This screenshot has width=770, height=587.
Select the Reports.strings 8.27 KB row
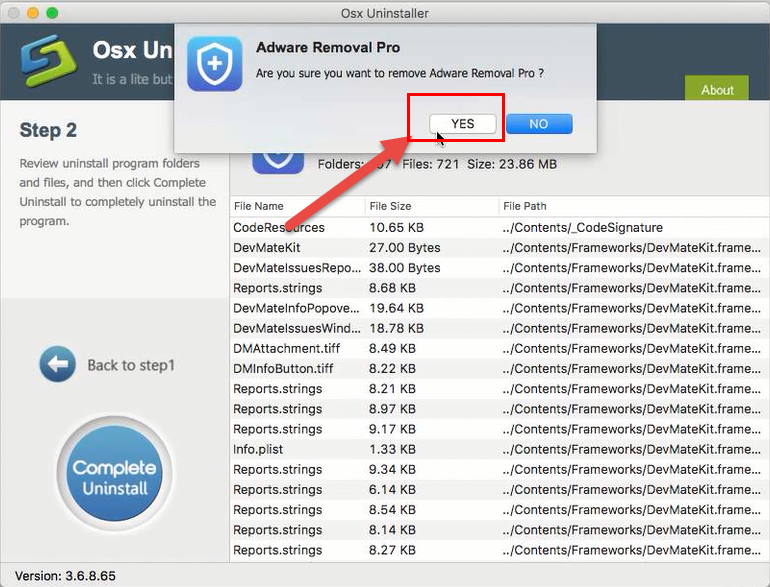[x=499, y=550]
